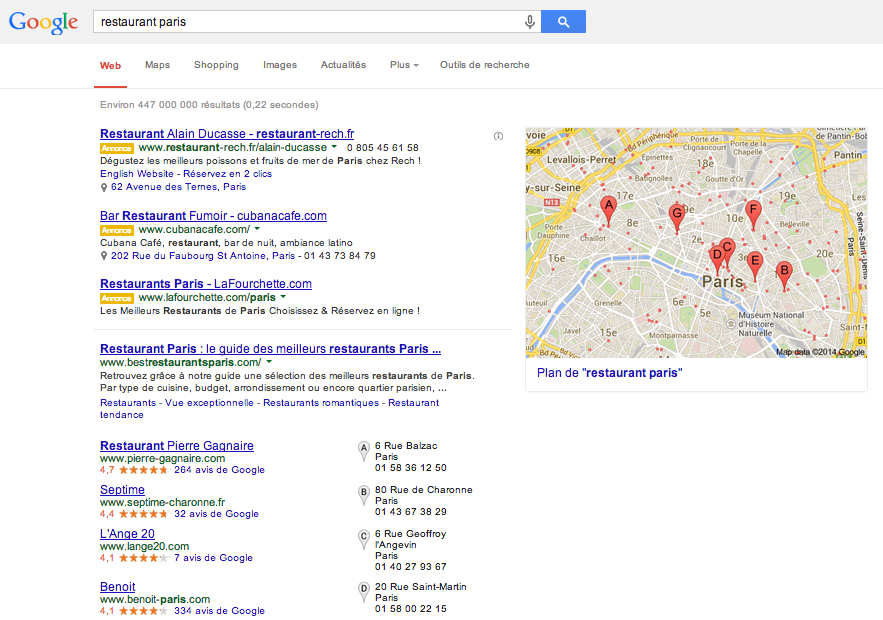Viewport: 883px width, 620px height.
Task: Open the Benoit result link
Action: tap(118, 587)
